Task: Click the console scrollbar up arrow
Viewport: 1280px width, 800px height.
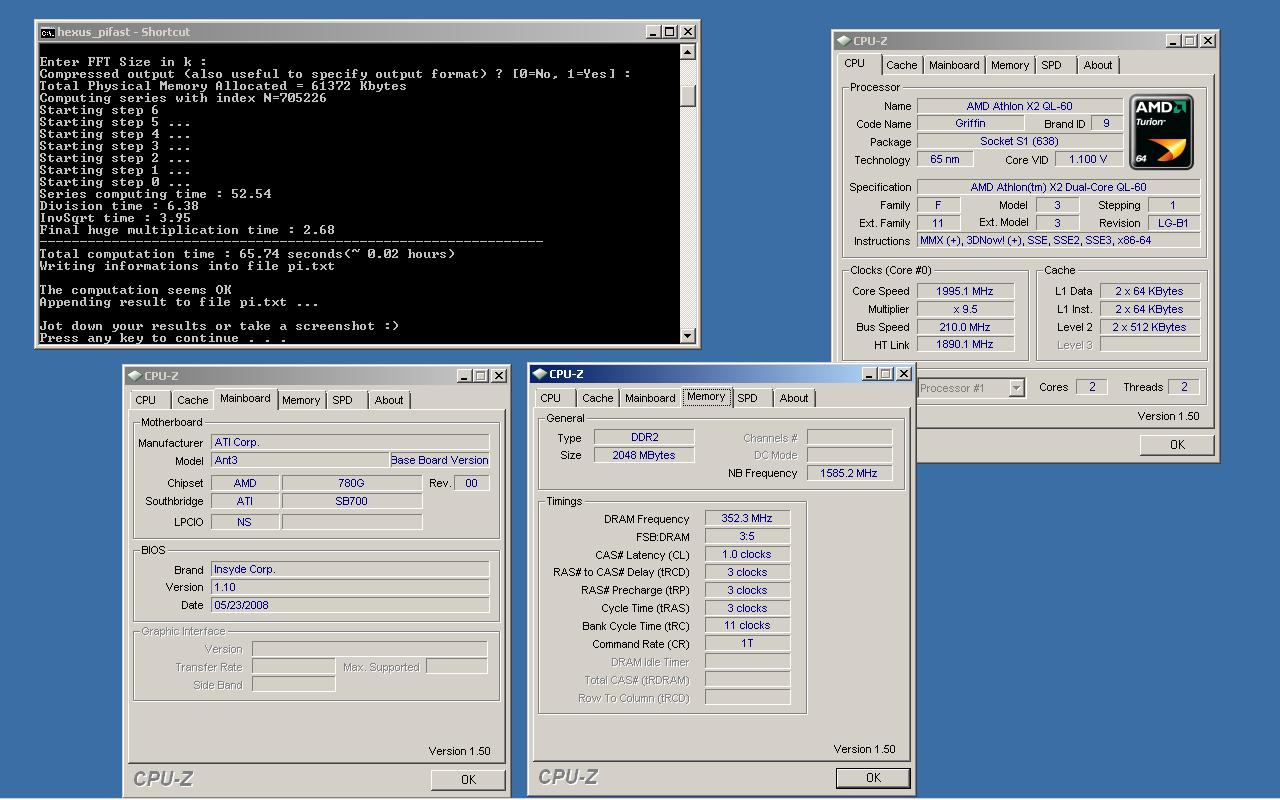Action: point(687,52)
